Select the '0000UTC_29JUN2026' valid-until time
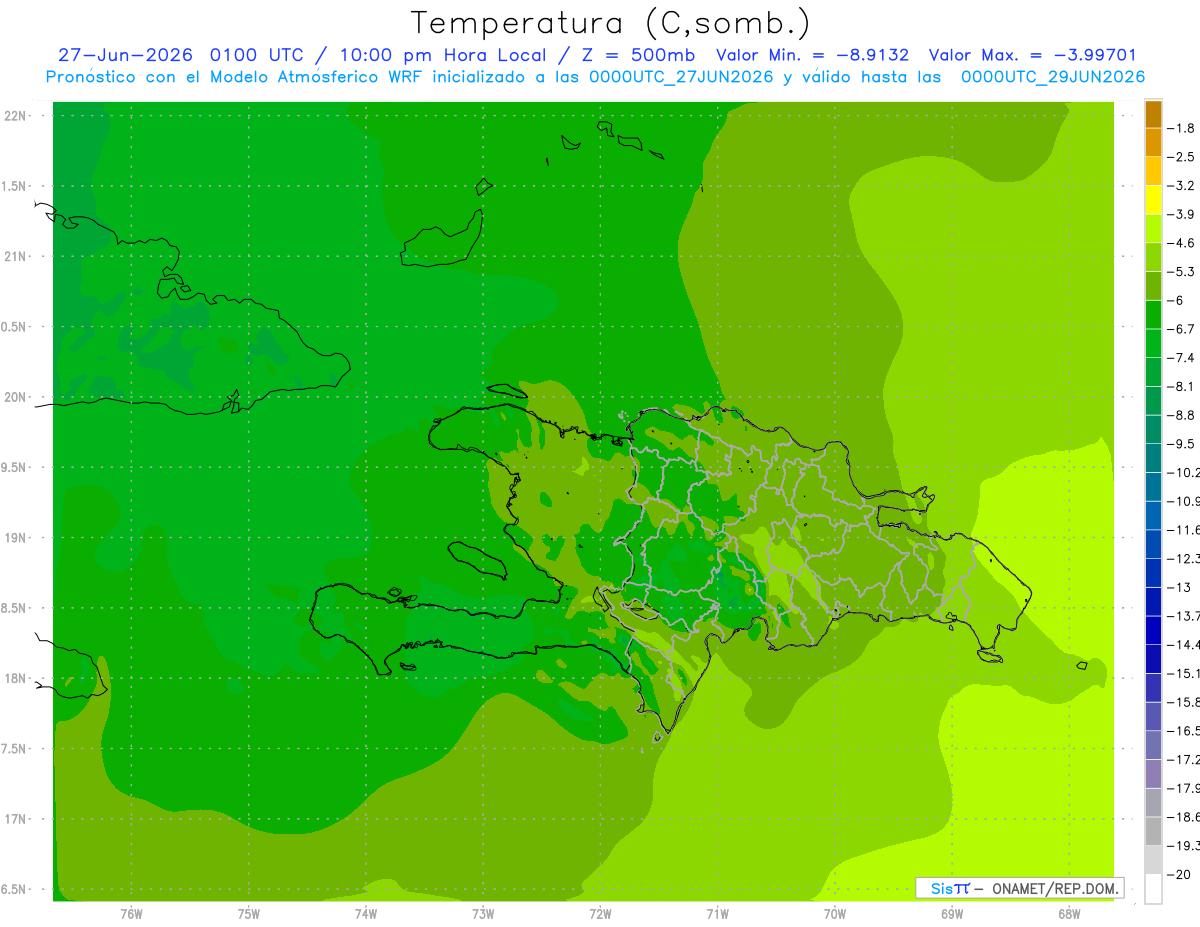1200x927 pixels. [1053, 77]
